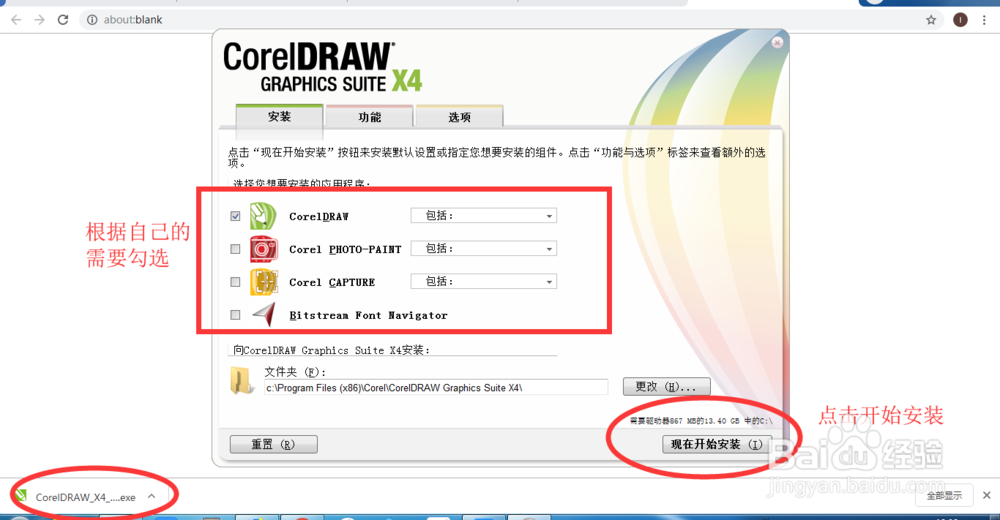Viewport: 1000px width, 520px height.
Task: Click the 重置 (R) button
Action: point(274,444)
